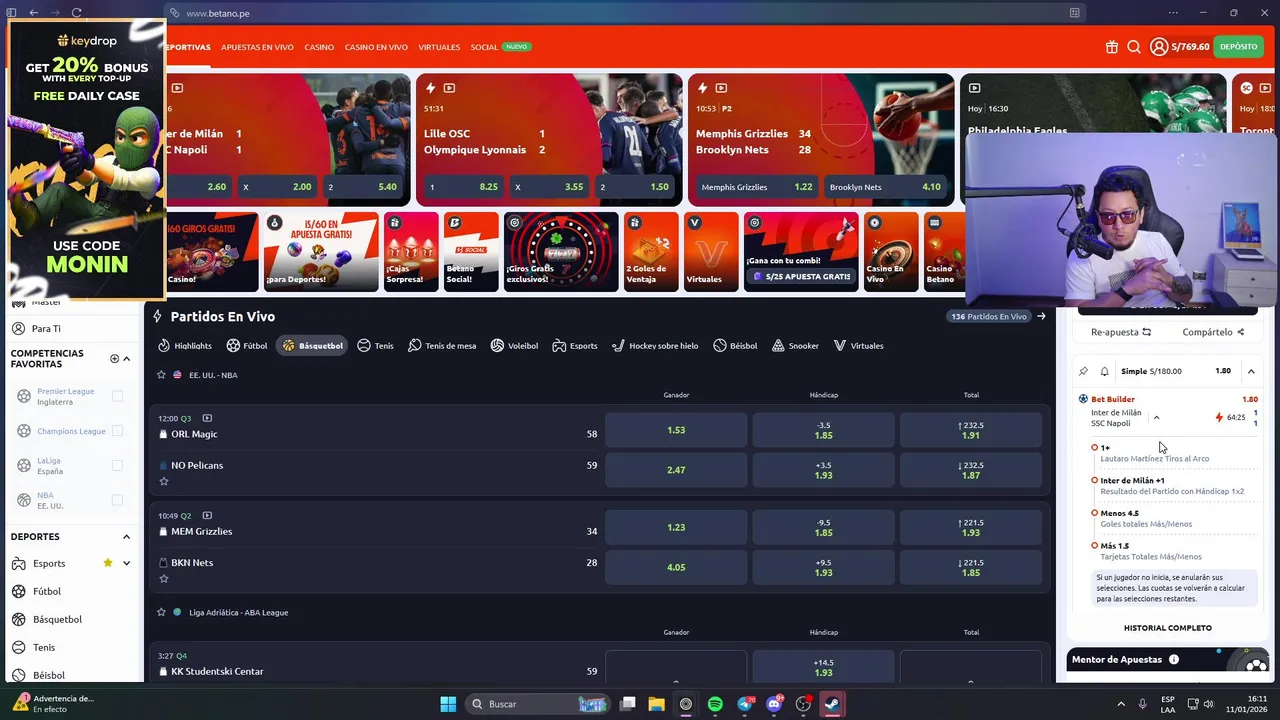Collapse Inter de Milán vs SSC Napoli selections

(x=1156, y=418)
